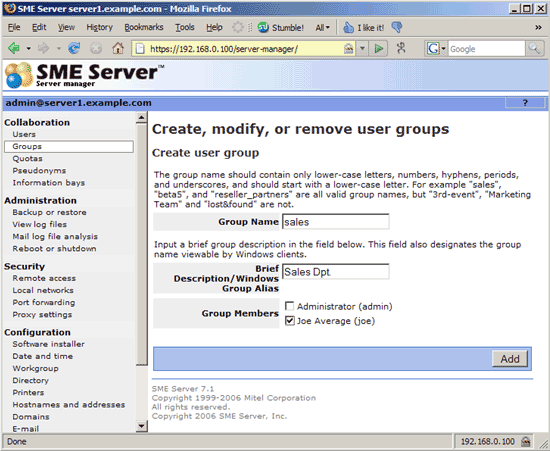Uncheck the Joe Average (joe) checkbox

(289, 321)
